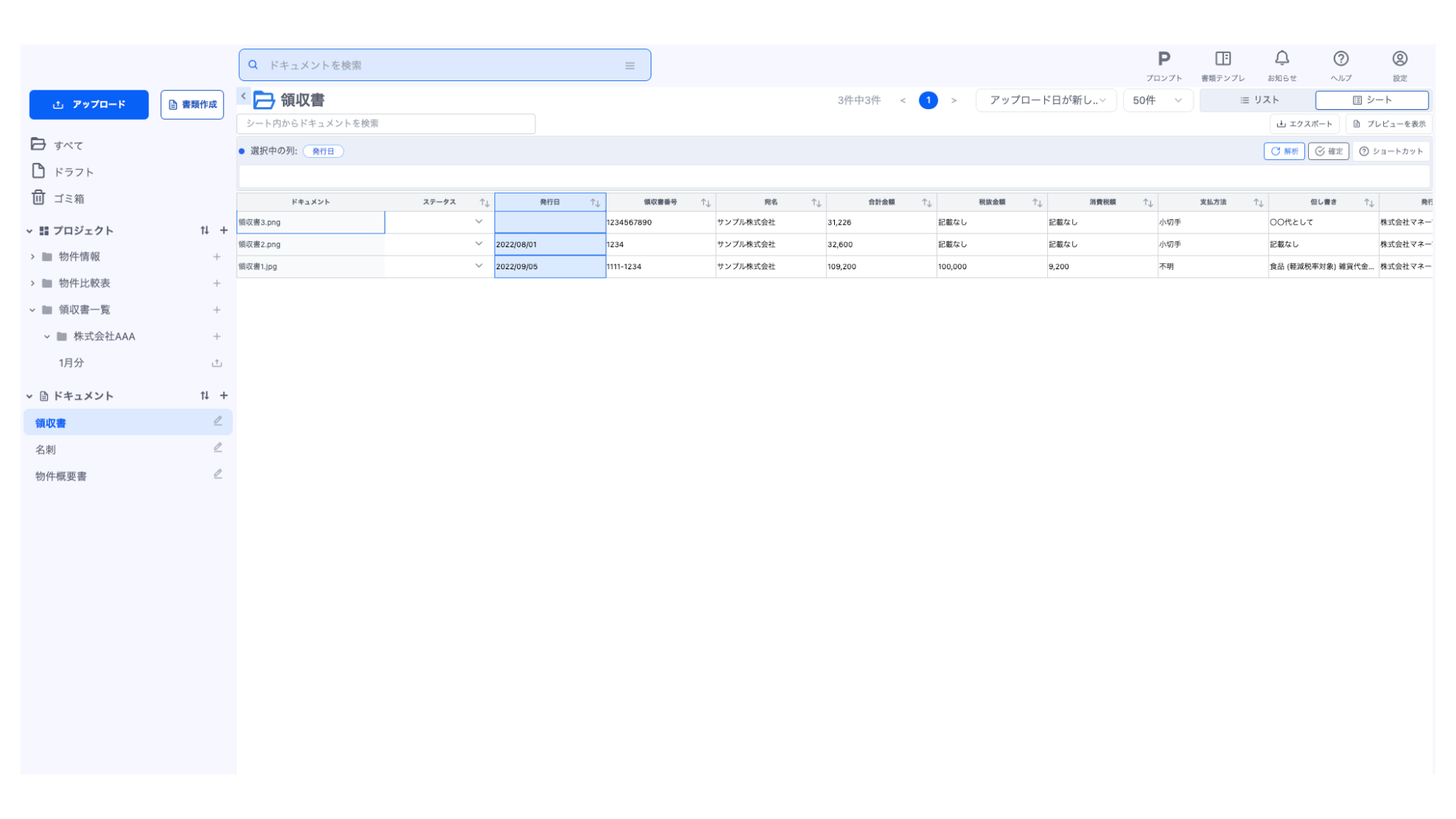Open the ゴミ箱 trash section
The image size is (1456, 819).
point(68,199)
